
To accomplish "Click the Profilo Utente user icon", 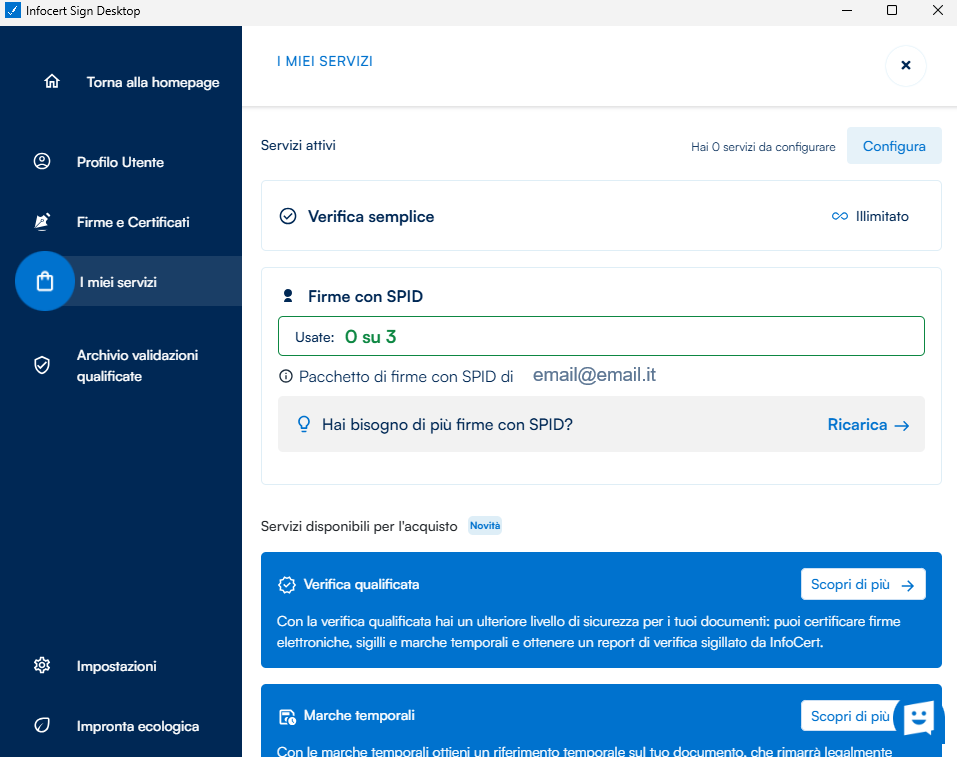I will pyautogui.click(x=42, y=161).
